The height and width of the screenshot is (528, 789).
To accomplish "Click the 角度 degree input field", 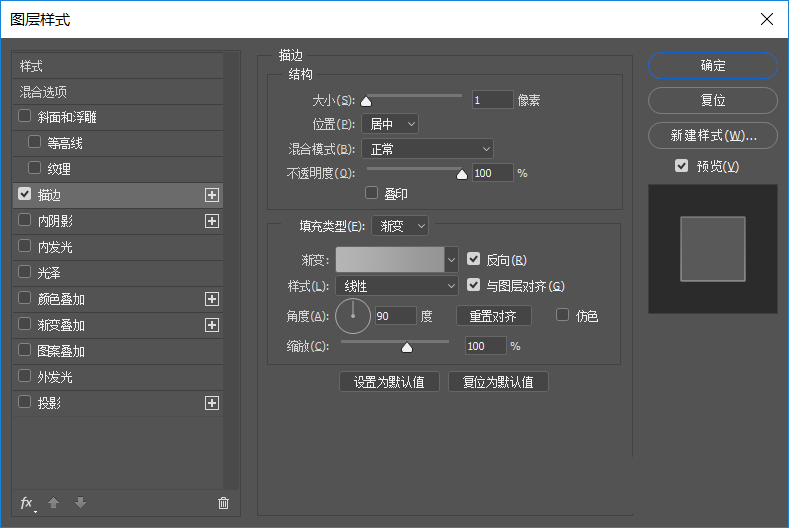I will (396, 316).
